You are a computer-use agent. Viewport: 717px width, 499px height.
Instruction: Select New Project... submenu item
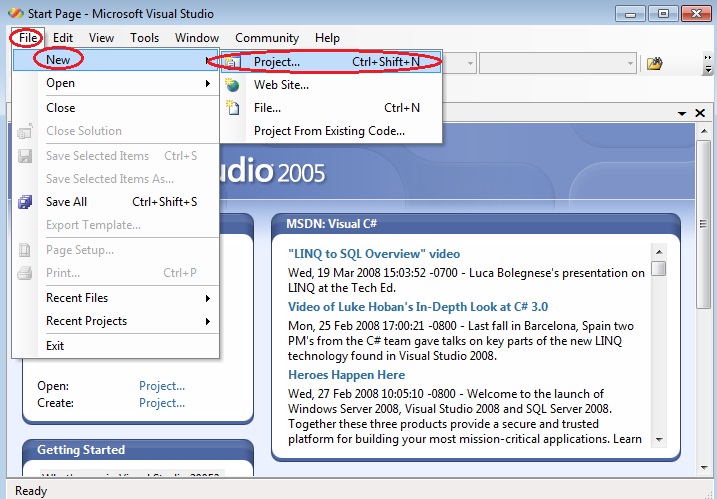(x=331, y=62)
